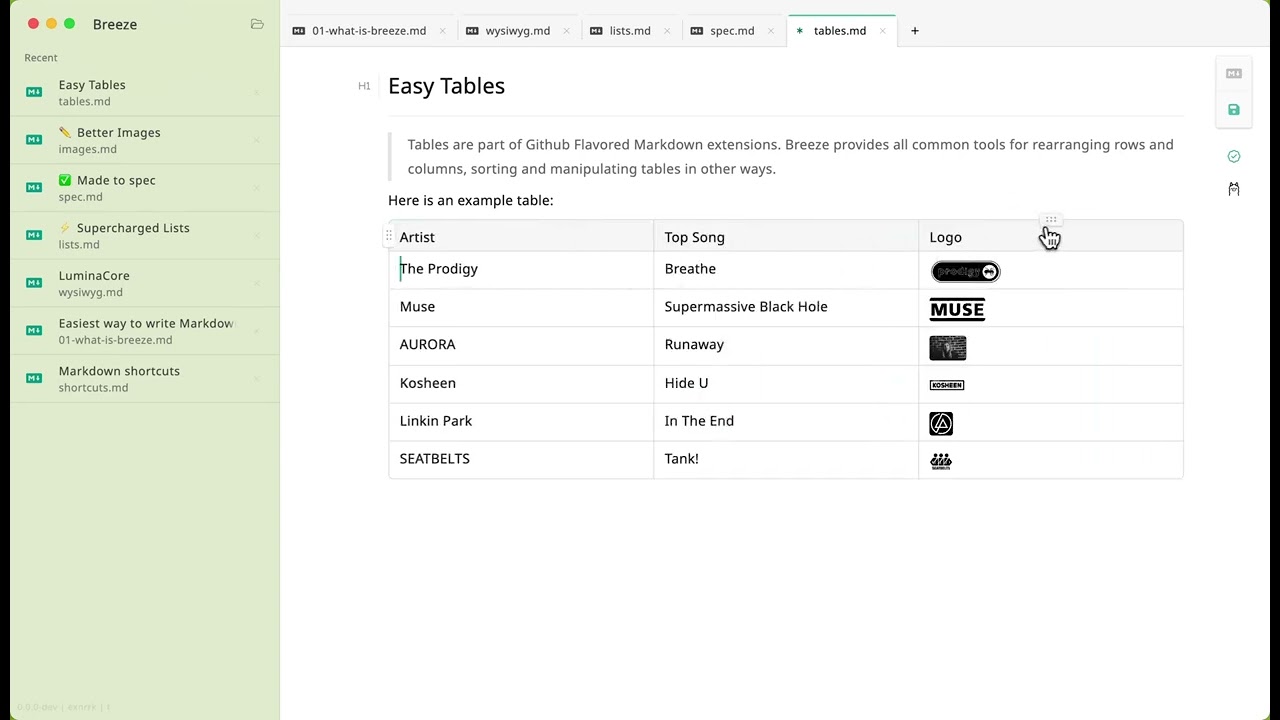Open Easiest way to write Markdown entry
This screenshot has width=1280, height=720.
145,330
